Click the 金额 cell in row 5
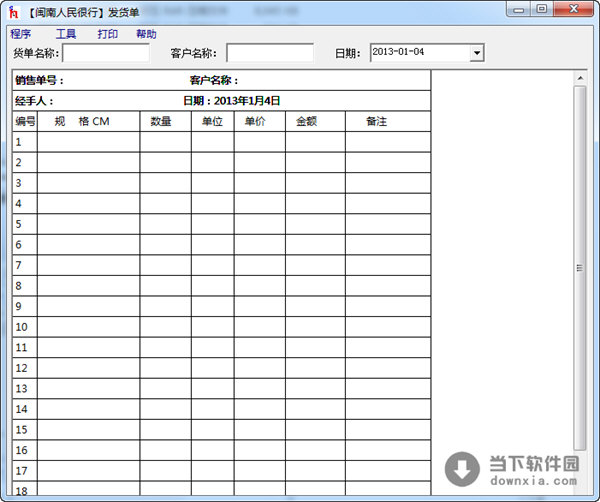Image resolution: width=600 pixels, height=502 pixels. pos(315,224)
